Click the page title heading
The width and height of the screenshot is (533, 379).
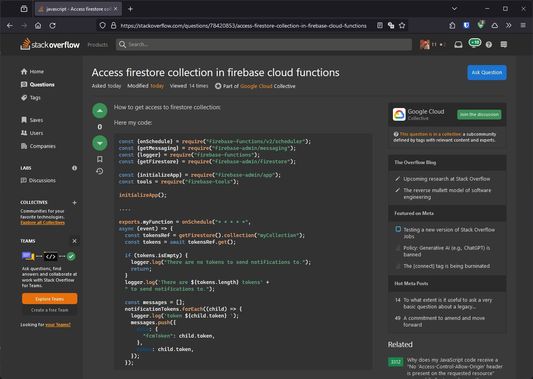[216, 72]
